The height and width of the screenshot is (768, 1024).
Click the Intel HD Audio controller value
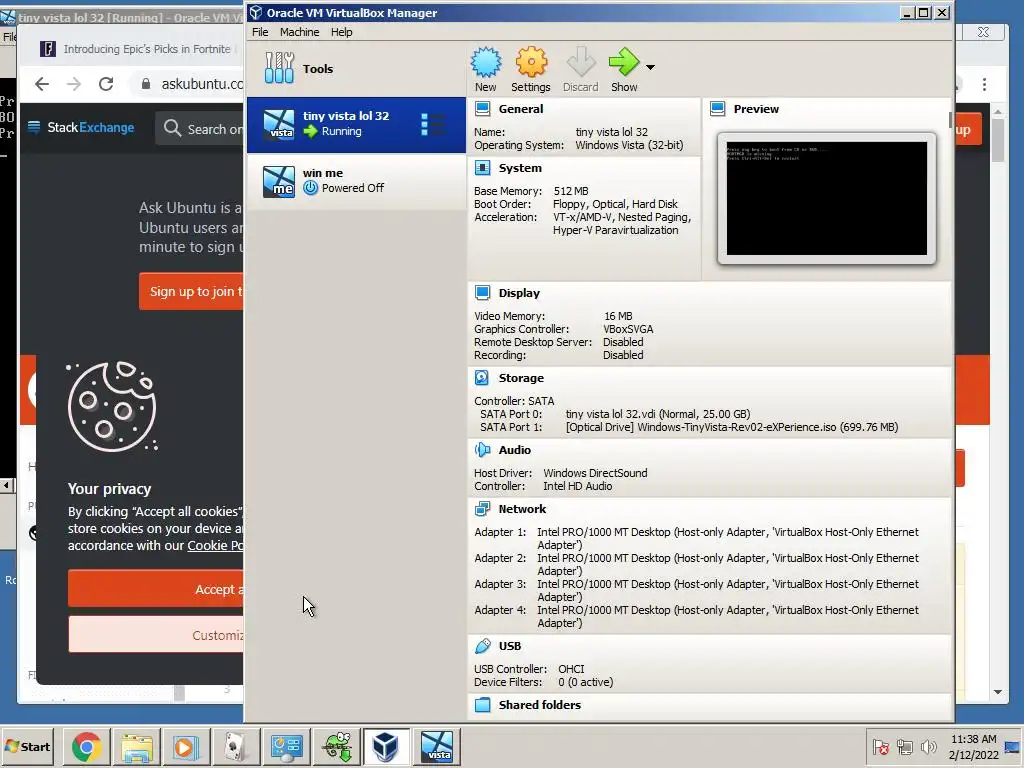(577, 486)
